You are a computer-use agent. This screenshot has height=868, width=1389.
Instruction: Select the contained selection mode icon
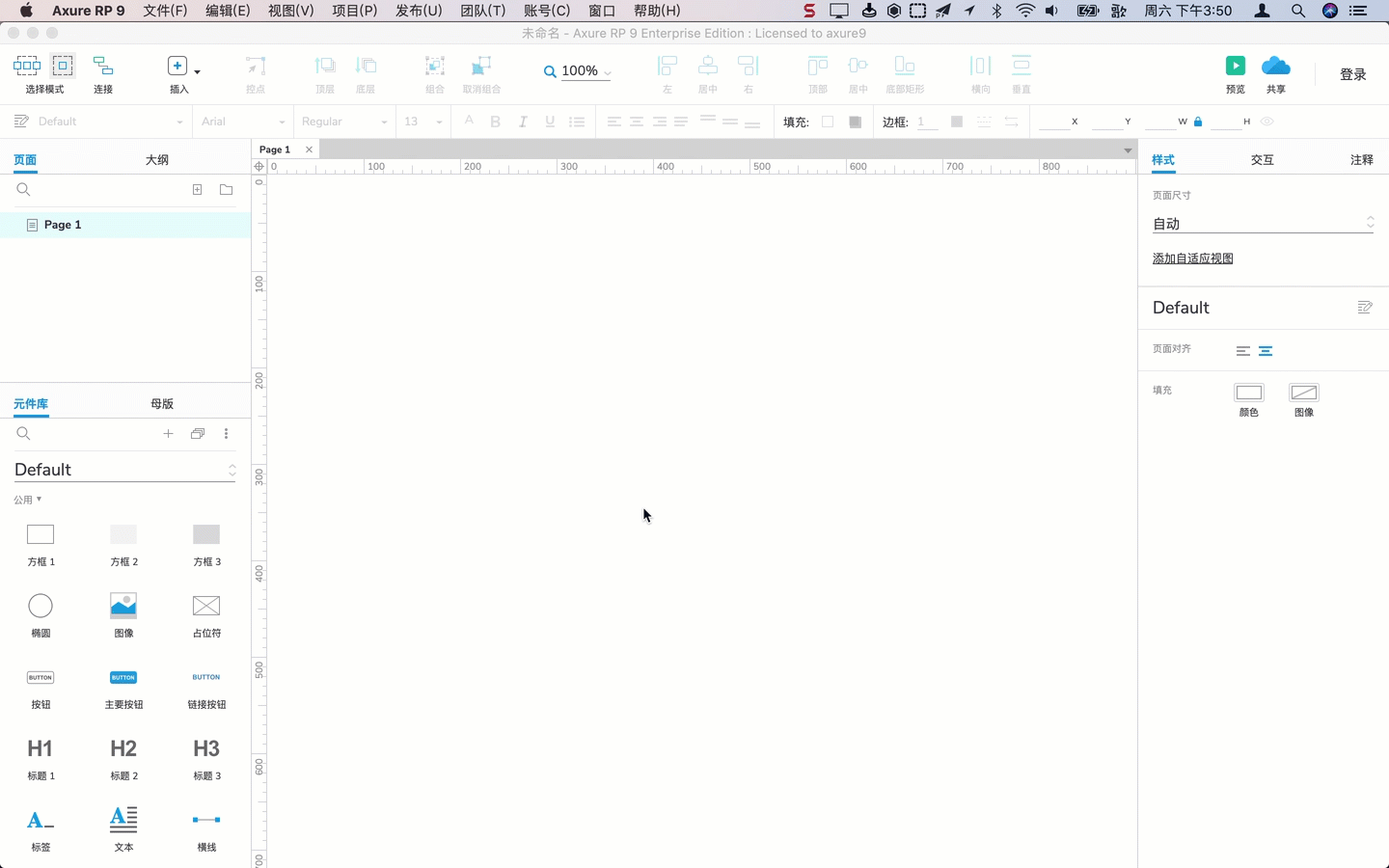coord(63,66)
